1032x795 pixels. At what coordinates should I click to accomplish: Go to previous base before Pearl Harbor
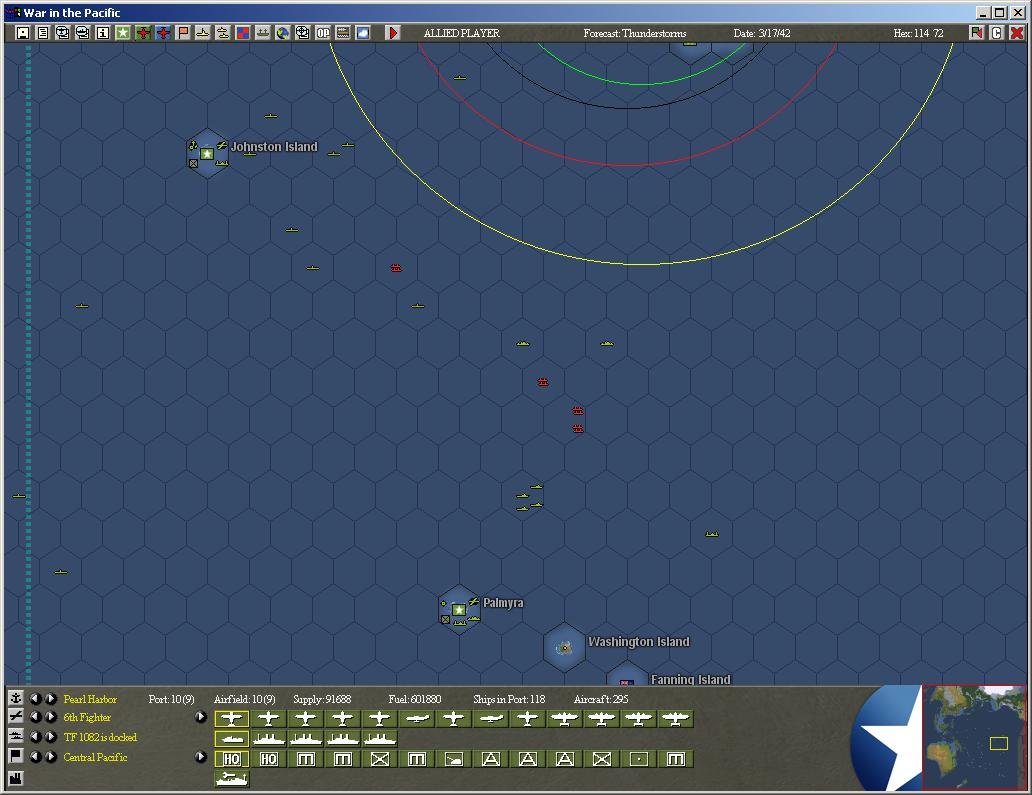point(36,698)
